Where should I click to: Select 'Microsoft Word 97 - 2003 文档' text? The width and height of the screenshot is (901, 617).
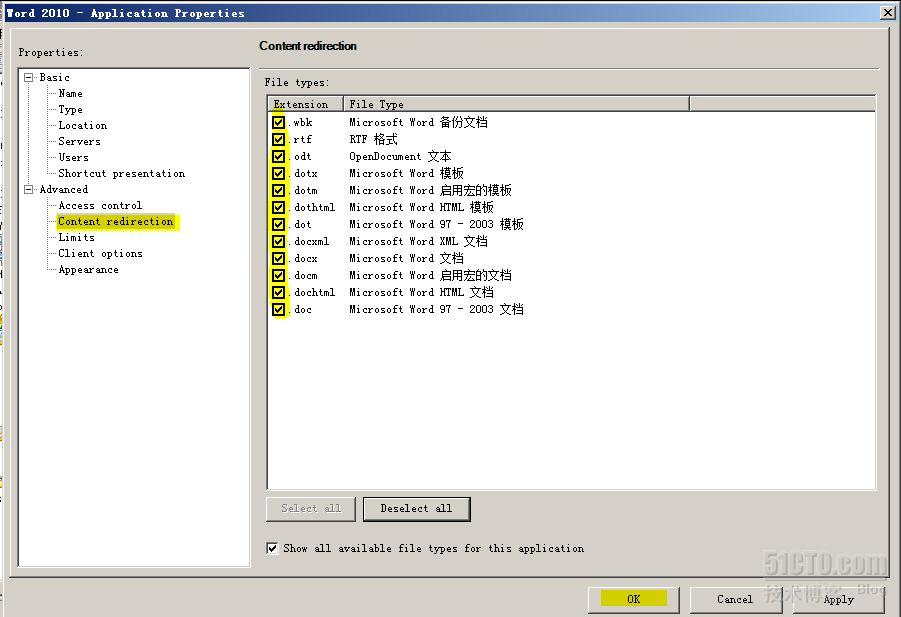point(437,310)
